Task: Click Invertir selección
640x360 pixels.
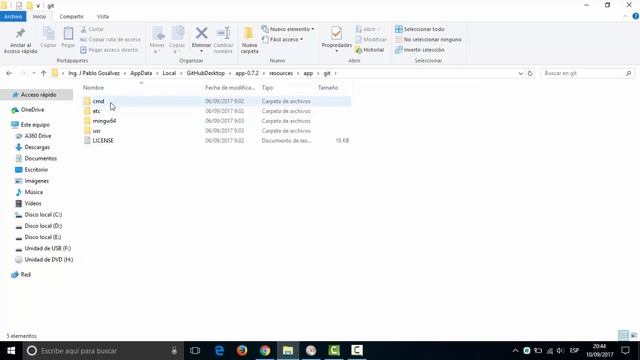Action: [420, 50]
